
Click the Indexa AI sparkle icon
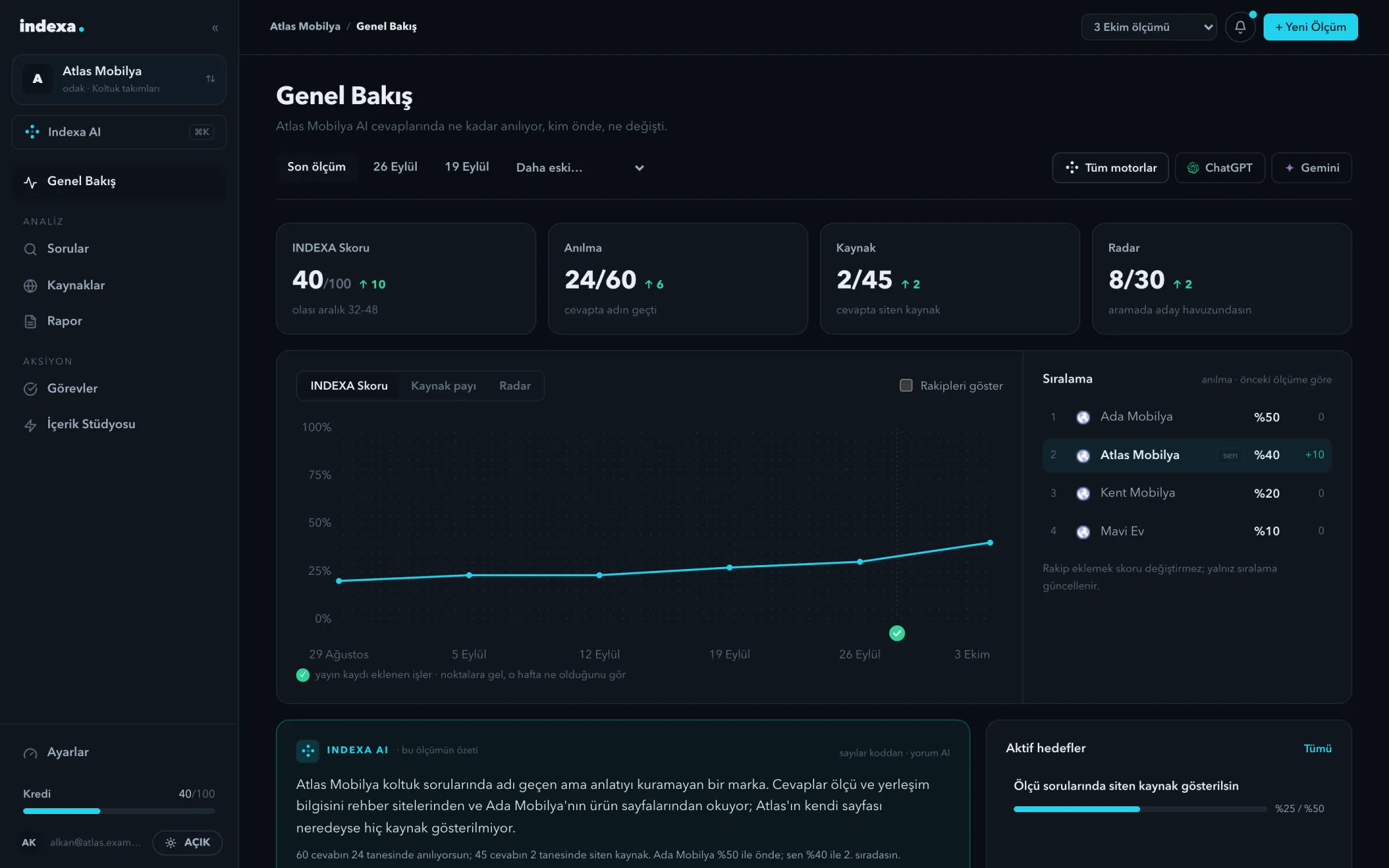coord(32,132)
